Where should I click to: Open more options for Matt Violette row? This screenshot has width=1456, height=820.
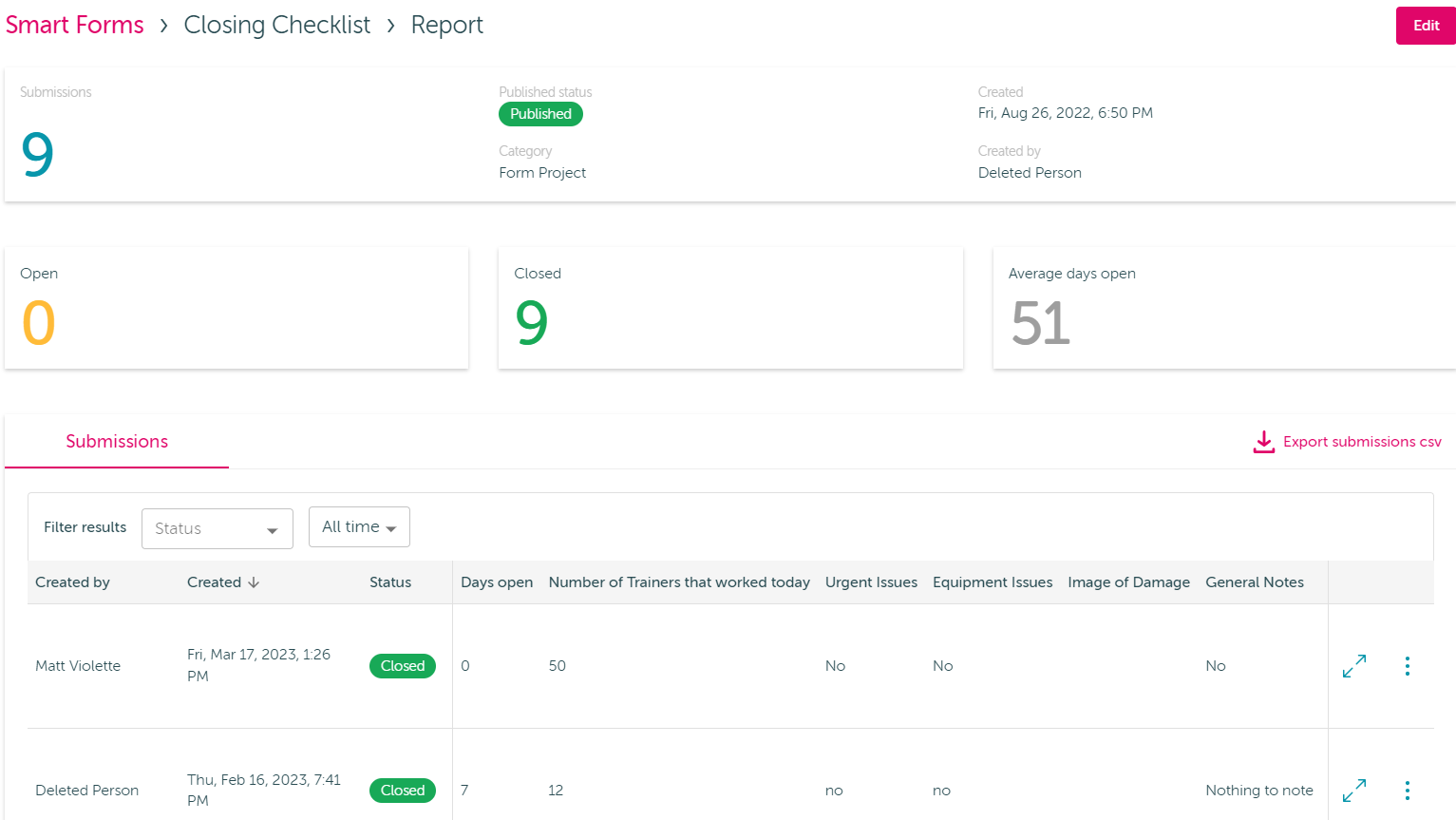1408,666
